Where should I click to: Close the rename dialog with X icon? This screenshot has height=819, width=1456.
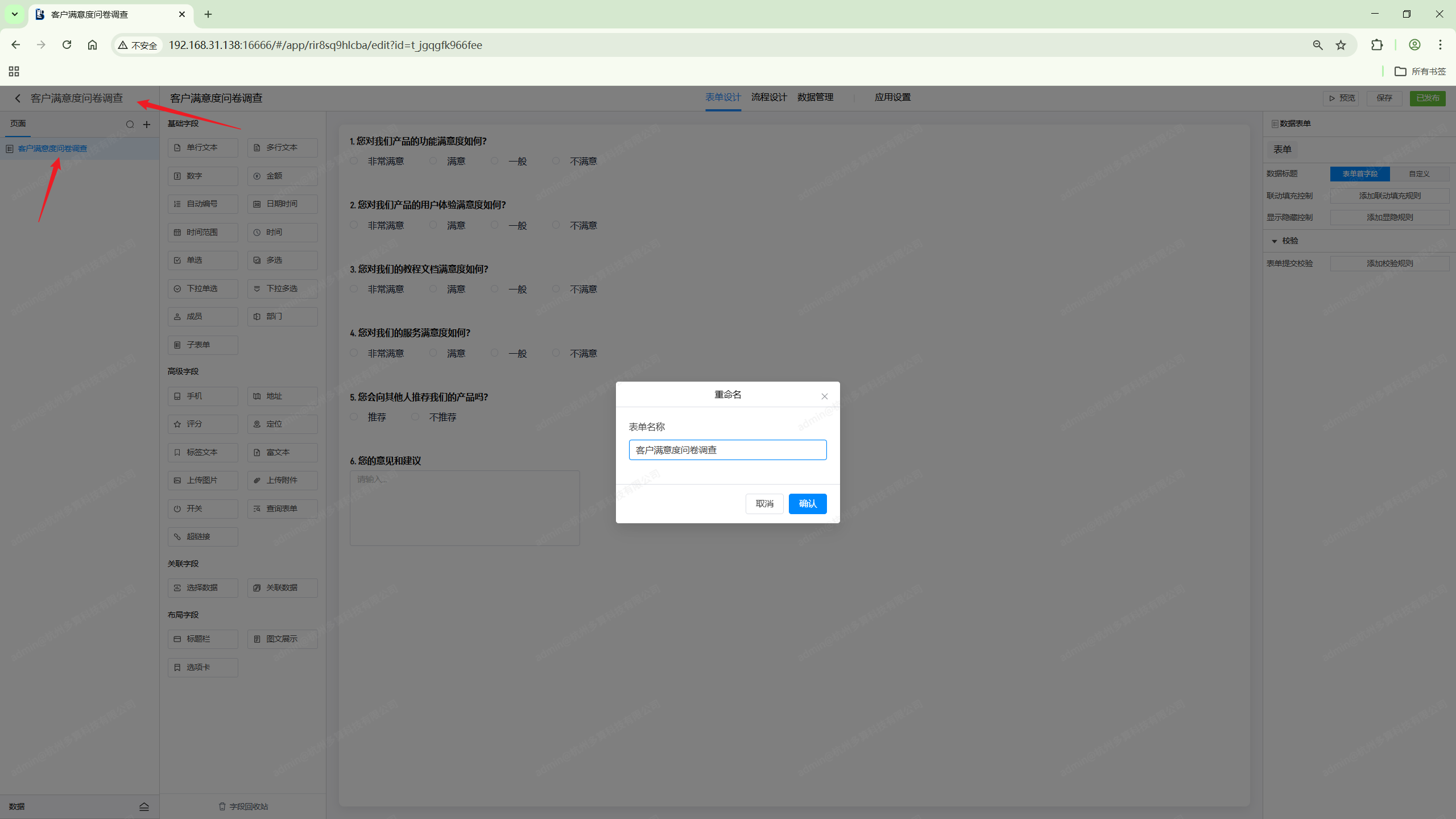tap(824, 396)
